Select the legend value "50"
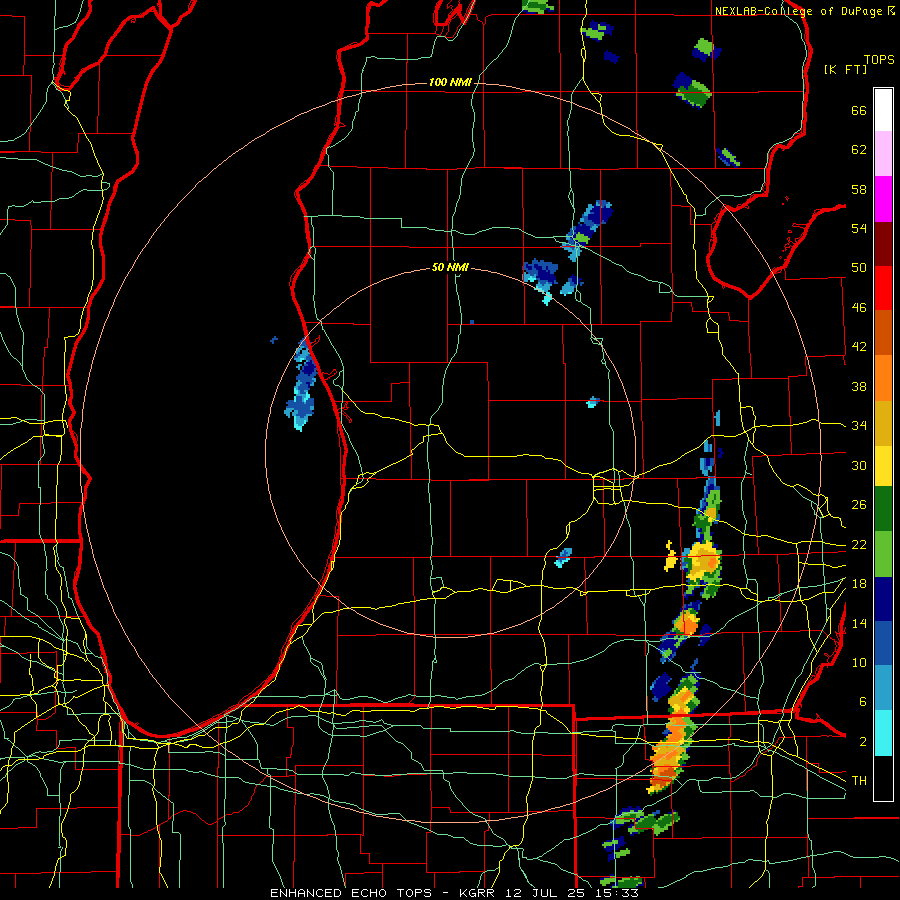900x900 pixels. click(859, 268)
